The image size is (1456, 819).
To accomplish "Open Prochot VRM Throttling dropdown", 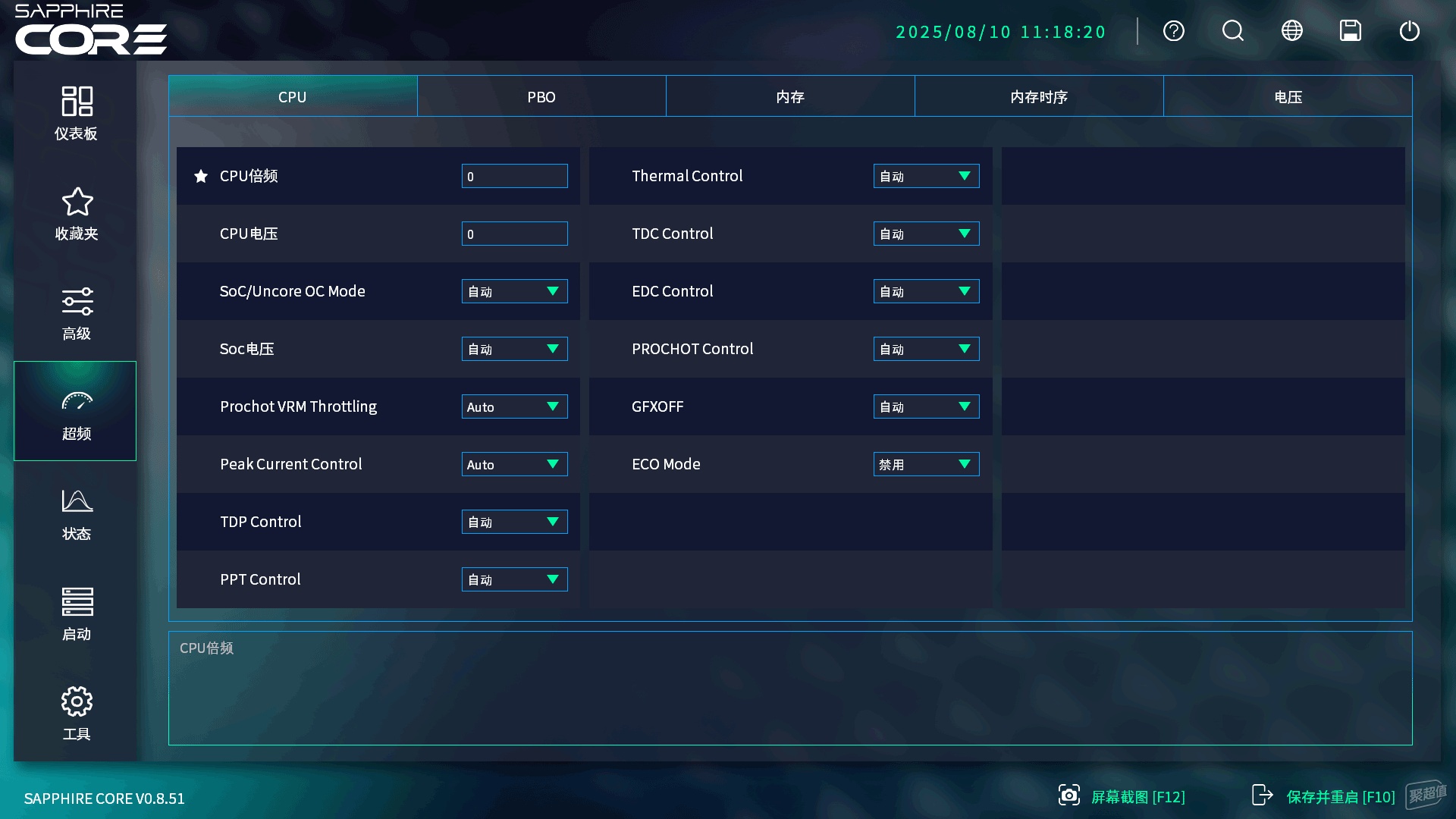I will click(515, 406).
